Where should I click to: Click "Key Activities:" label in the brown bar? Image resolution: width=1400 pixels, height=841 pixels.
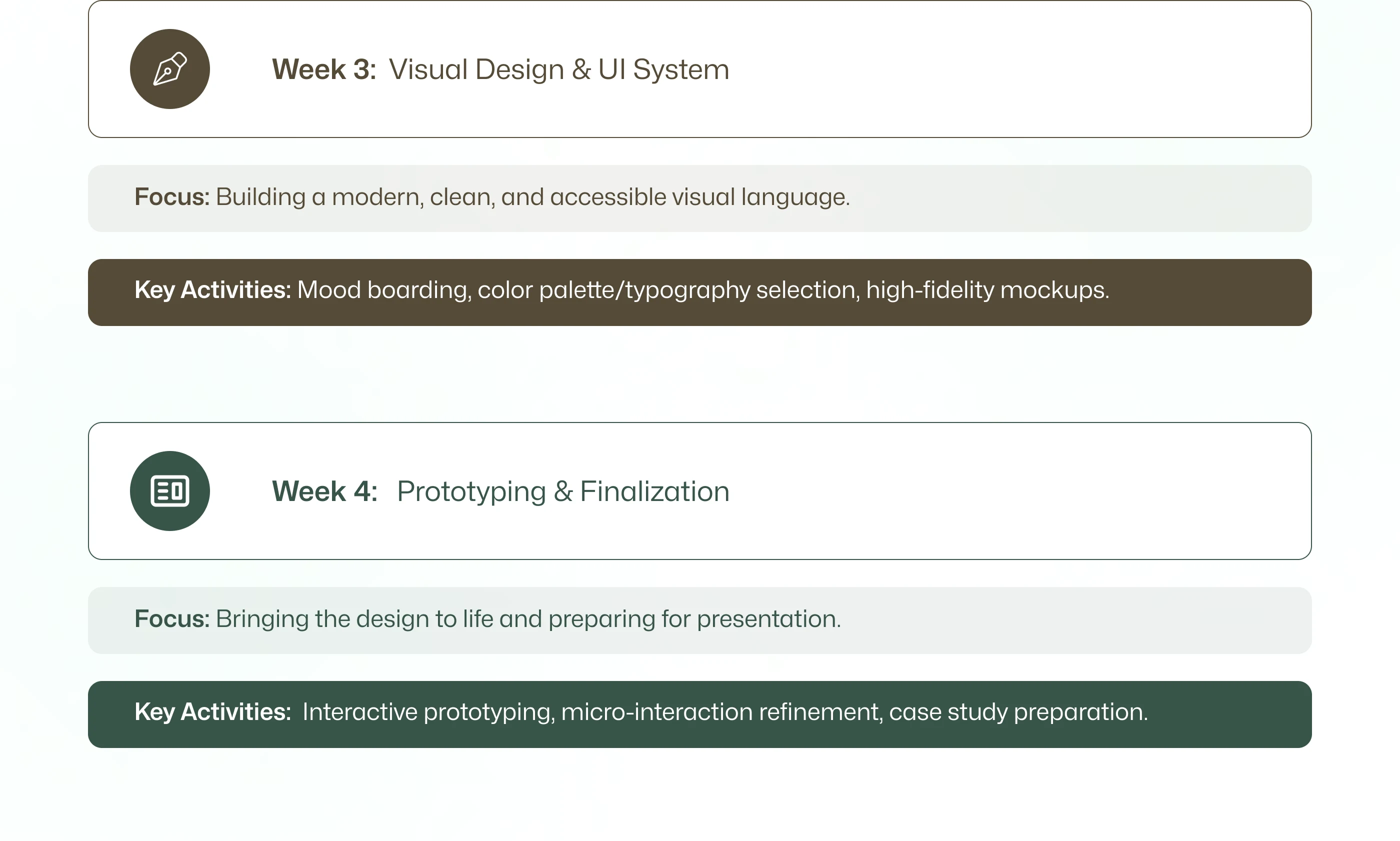(212, 290)
